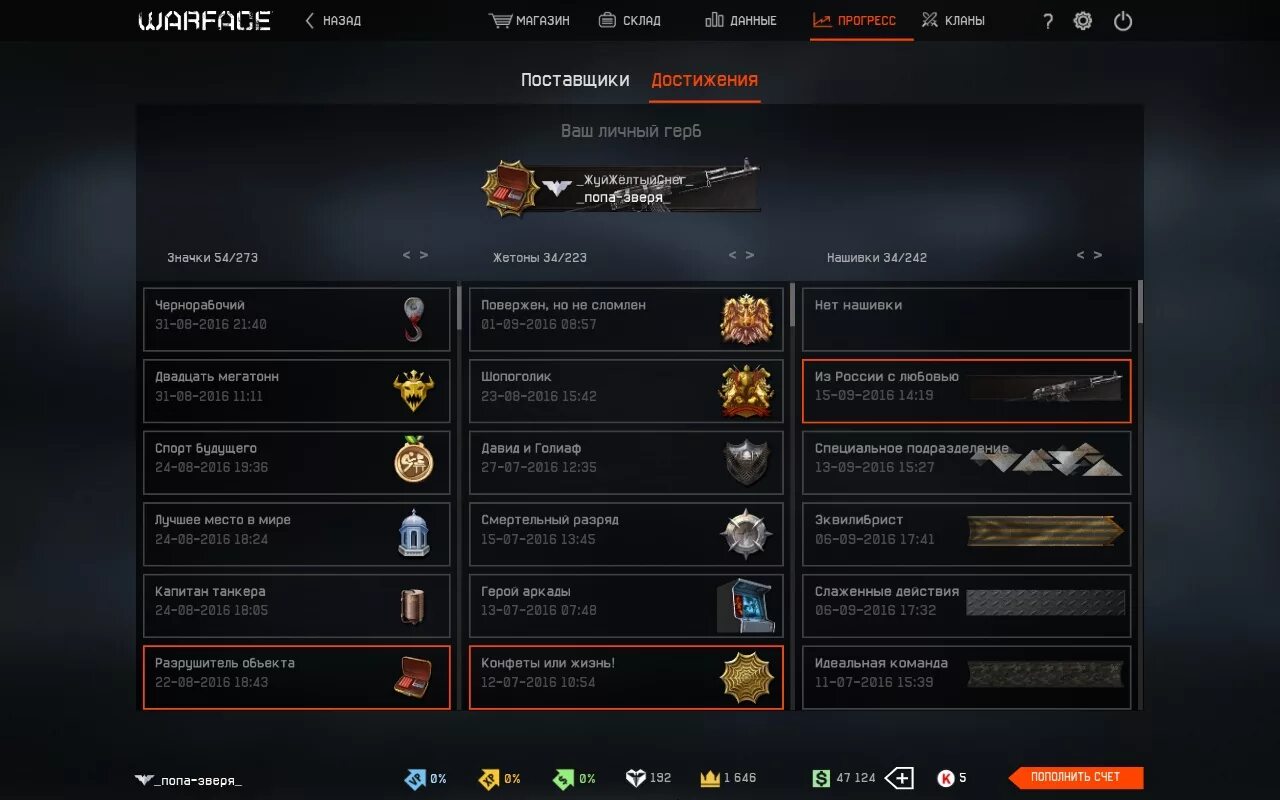Open the Кланы section
Viewport: 1280px width, 800px height.
[953, 20]
